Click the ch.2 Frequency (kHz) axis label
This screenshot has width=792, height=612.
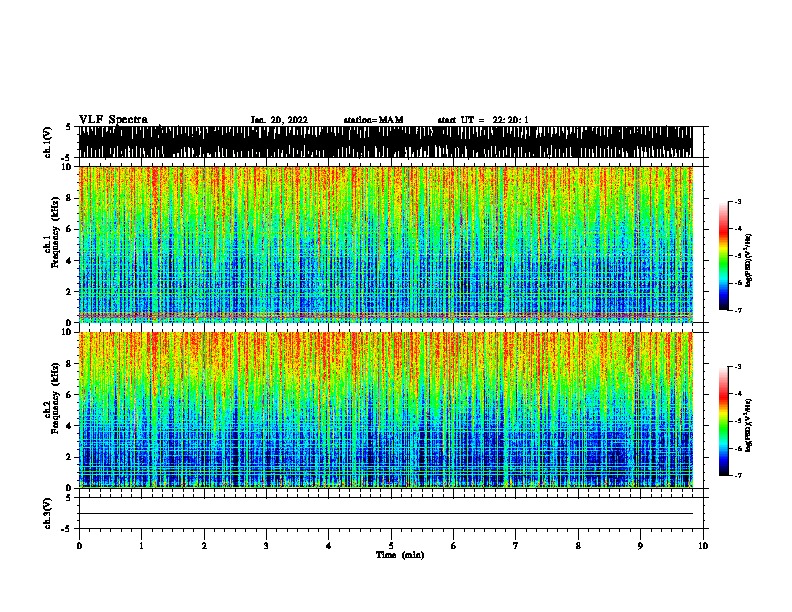52,398
